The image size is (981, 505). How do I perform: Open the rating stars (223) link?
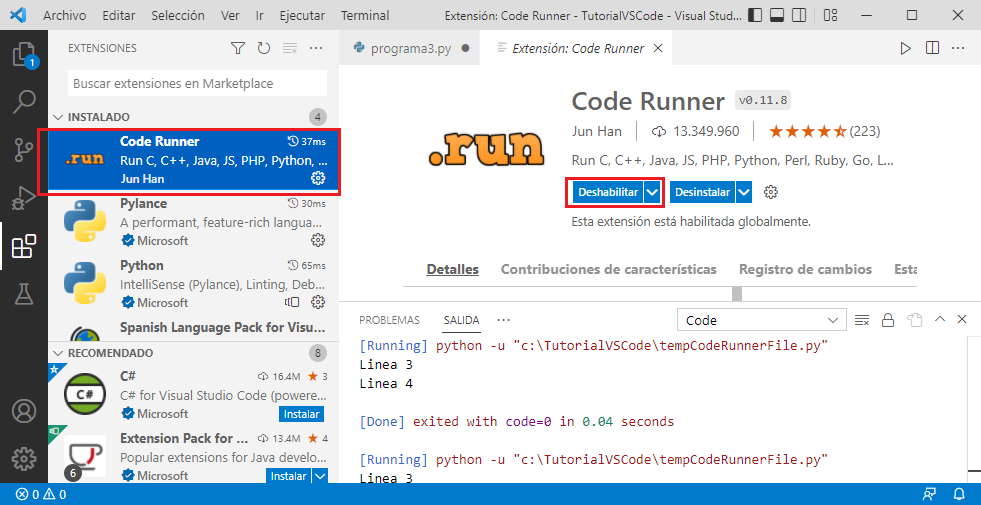(x=824, y=131)
